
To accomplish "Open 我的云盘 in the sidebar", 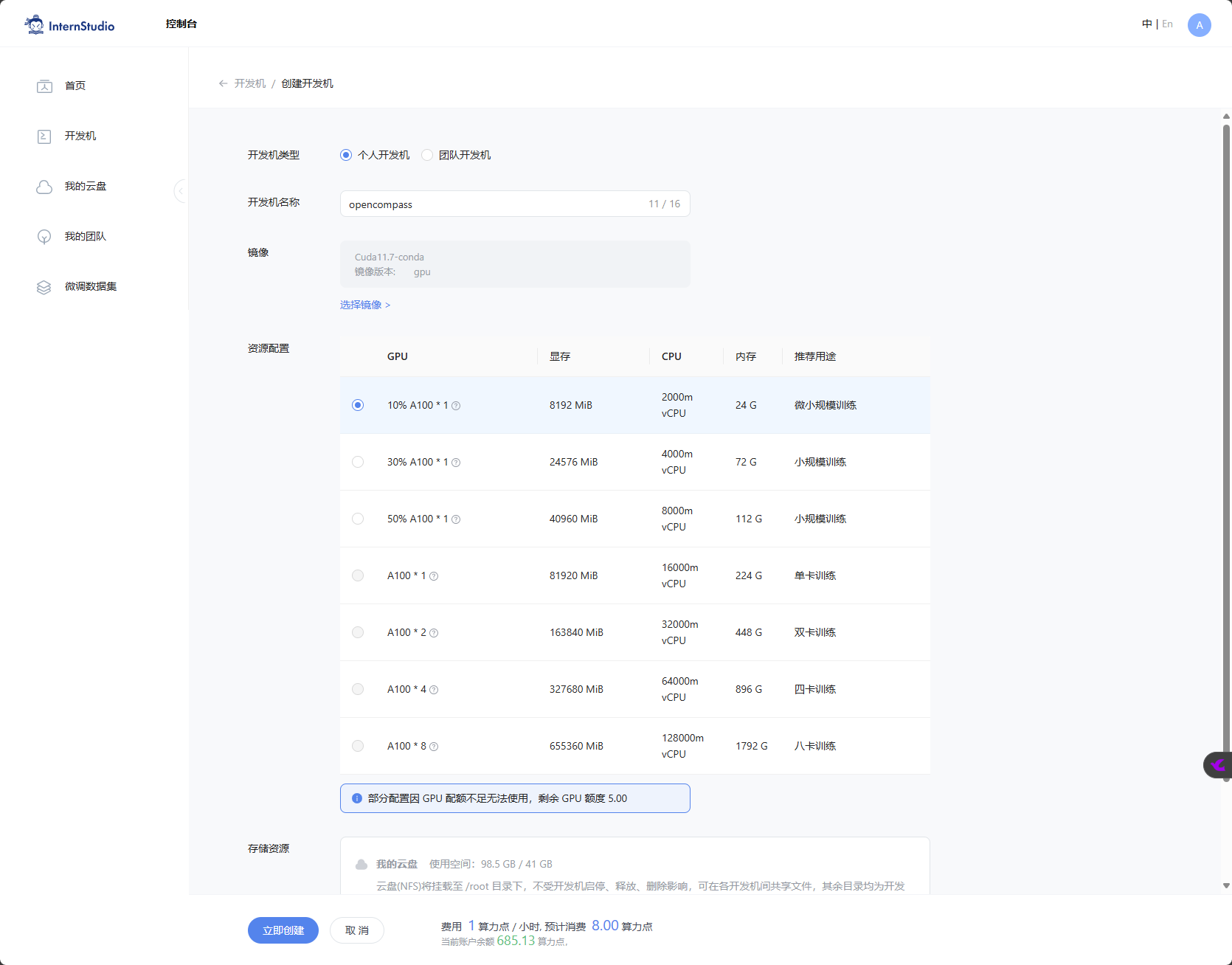I will pos(86,186).
